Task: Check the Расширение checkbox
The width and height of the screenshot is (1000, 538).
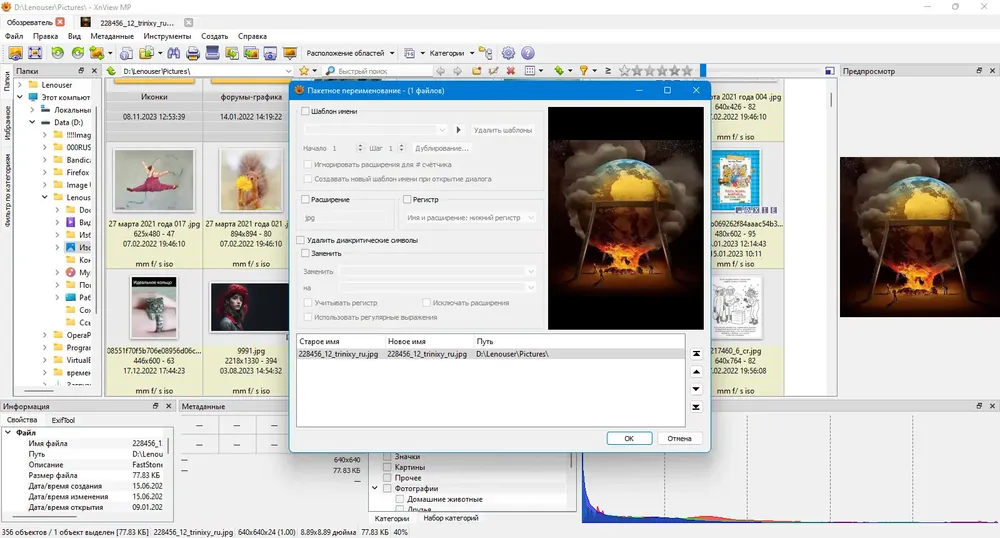Action: pos(305,200)
